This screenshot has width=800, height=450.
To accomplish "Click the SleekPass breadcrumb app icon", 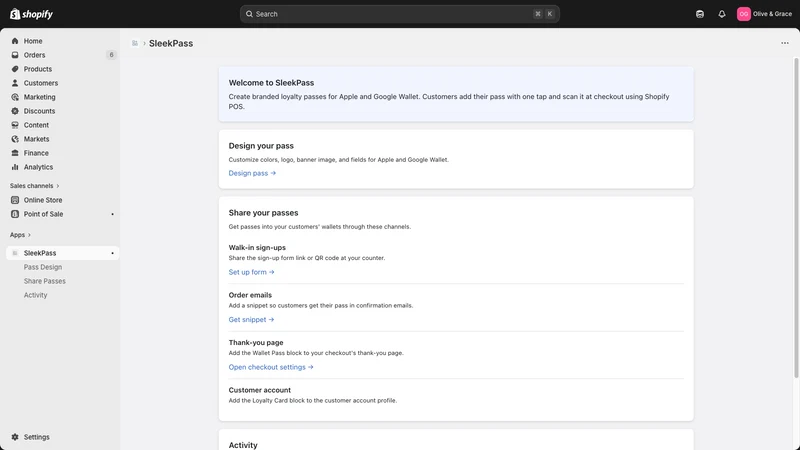I will (135, 43).
